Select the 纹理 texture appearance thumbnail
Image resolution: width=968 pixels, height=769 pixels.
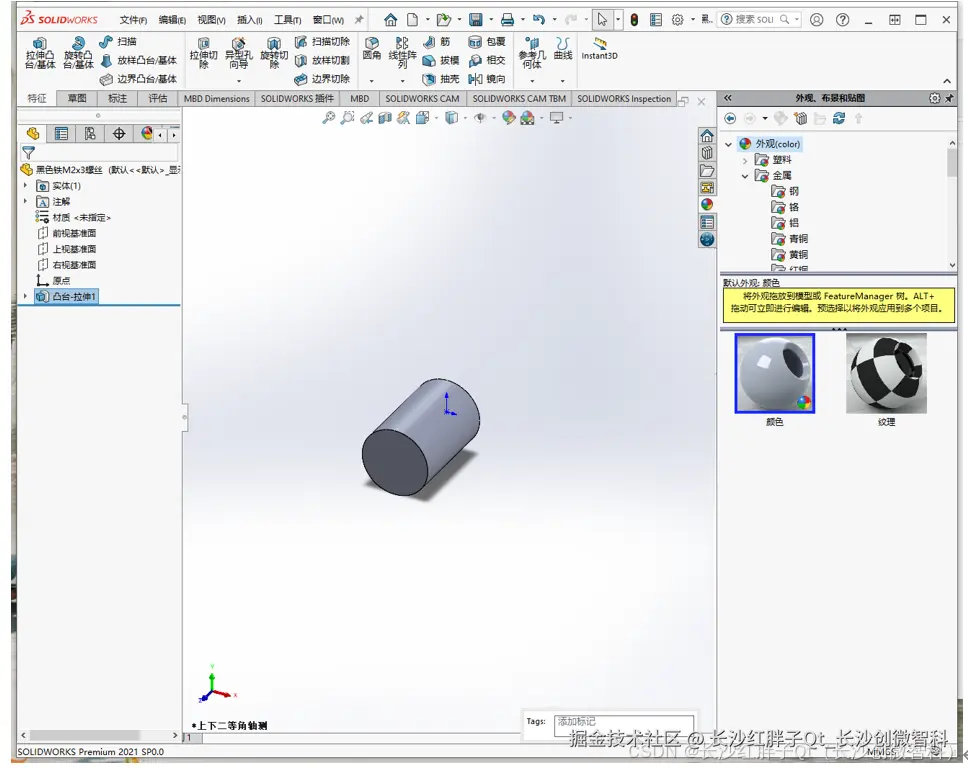pos(886,374)
